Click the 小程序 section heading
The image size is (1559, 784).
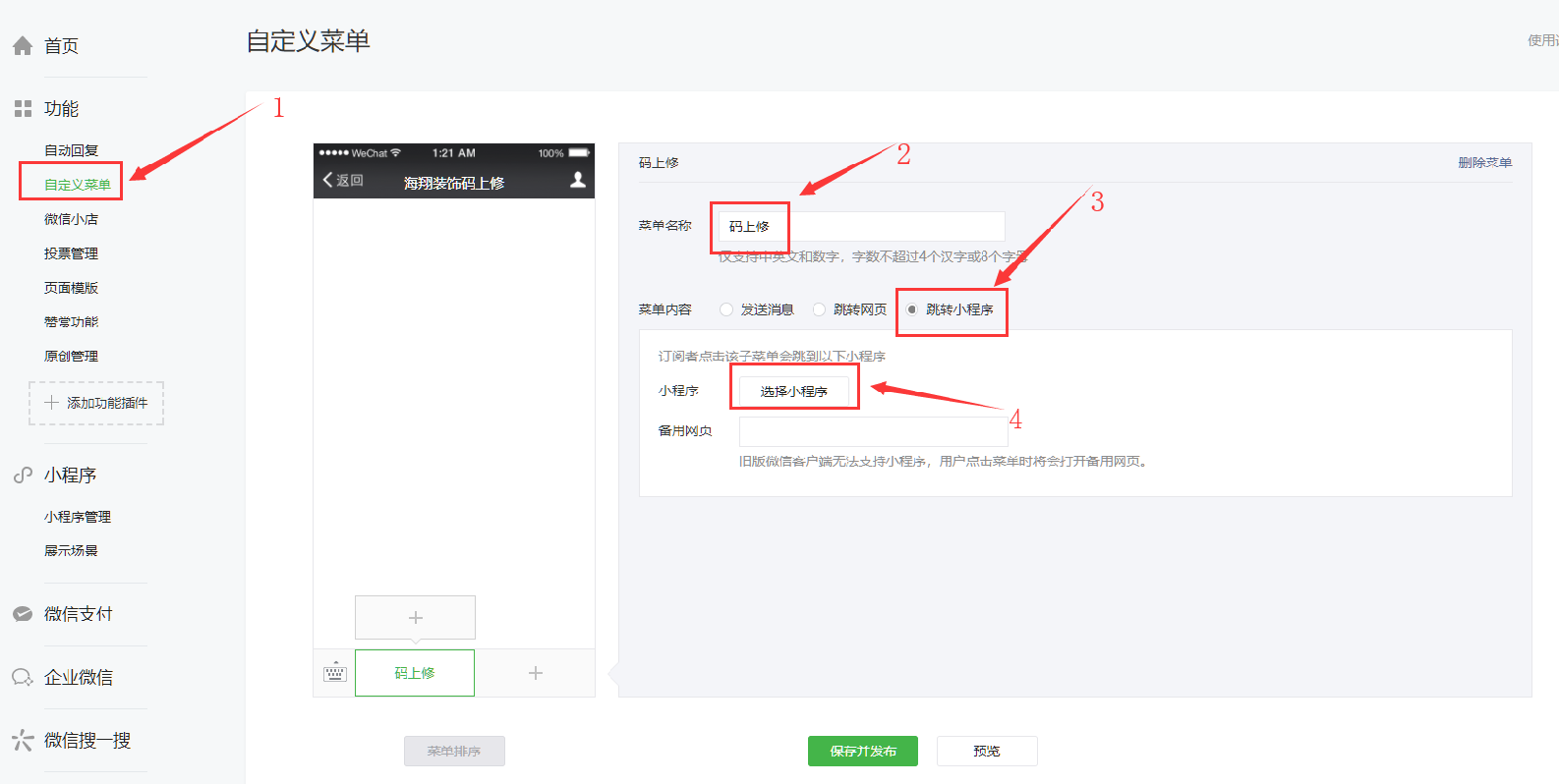coord(70,476)
